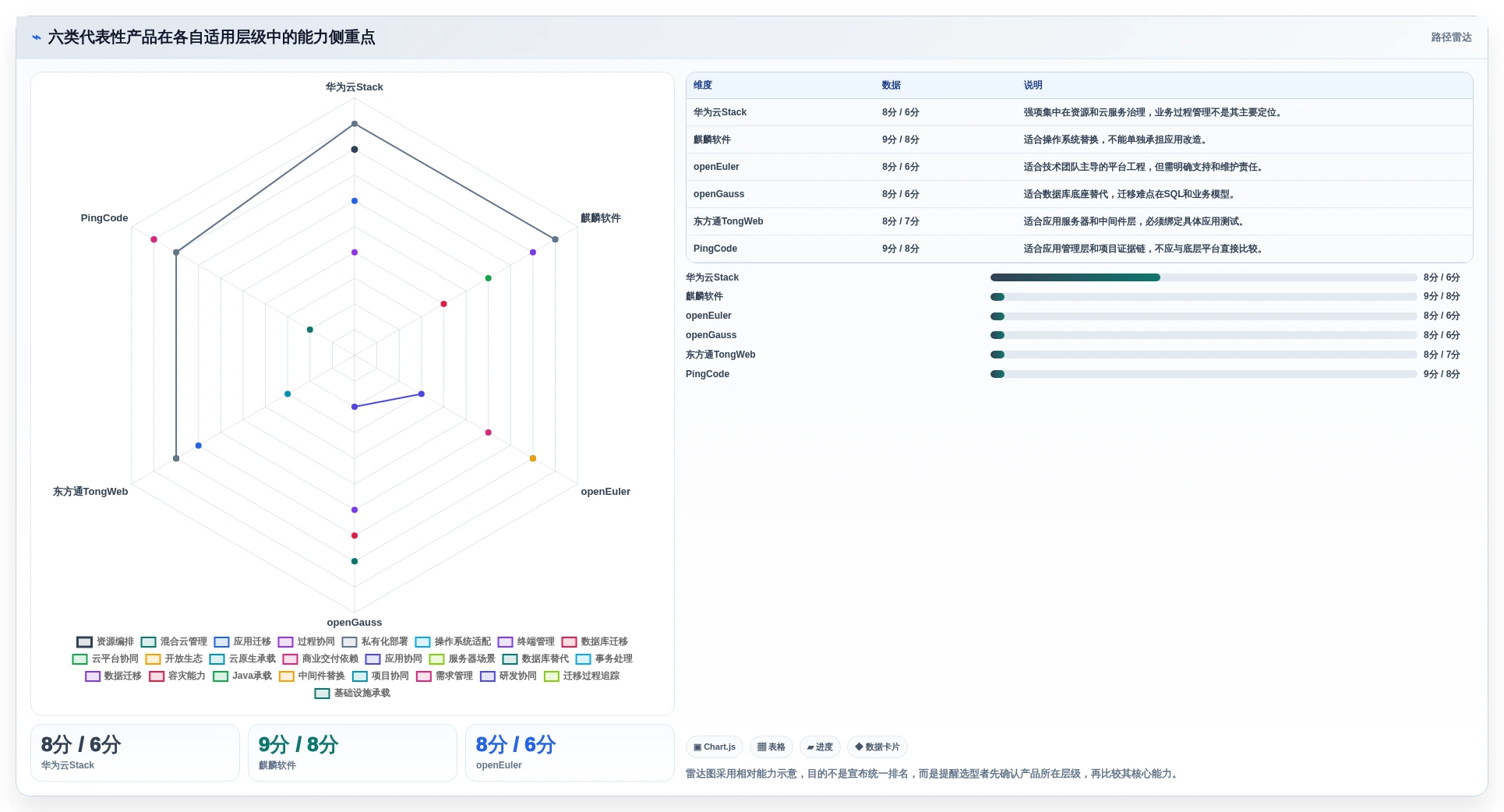Select the openEuler table row name

(x=716, y=167)
